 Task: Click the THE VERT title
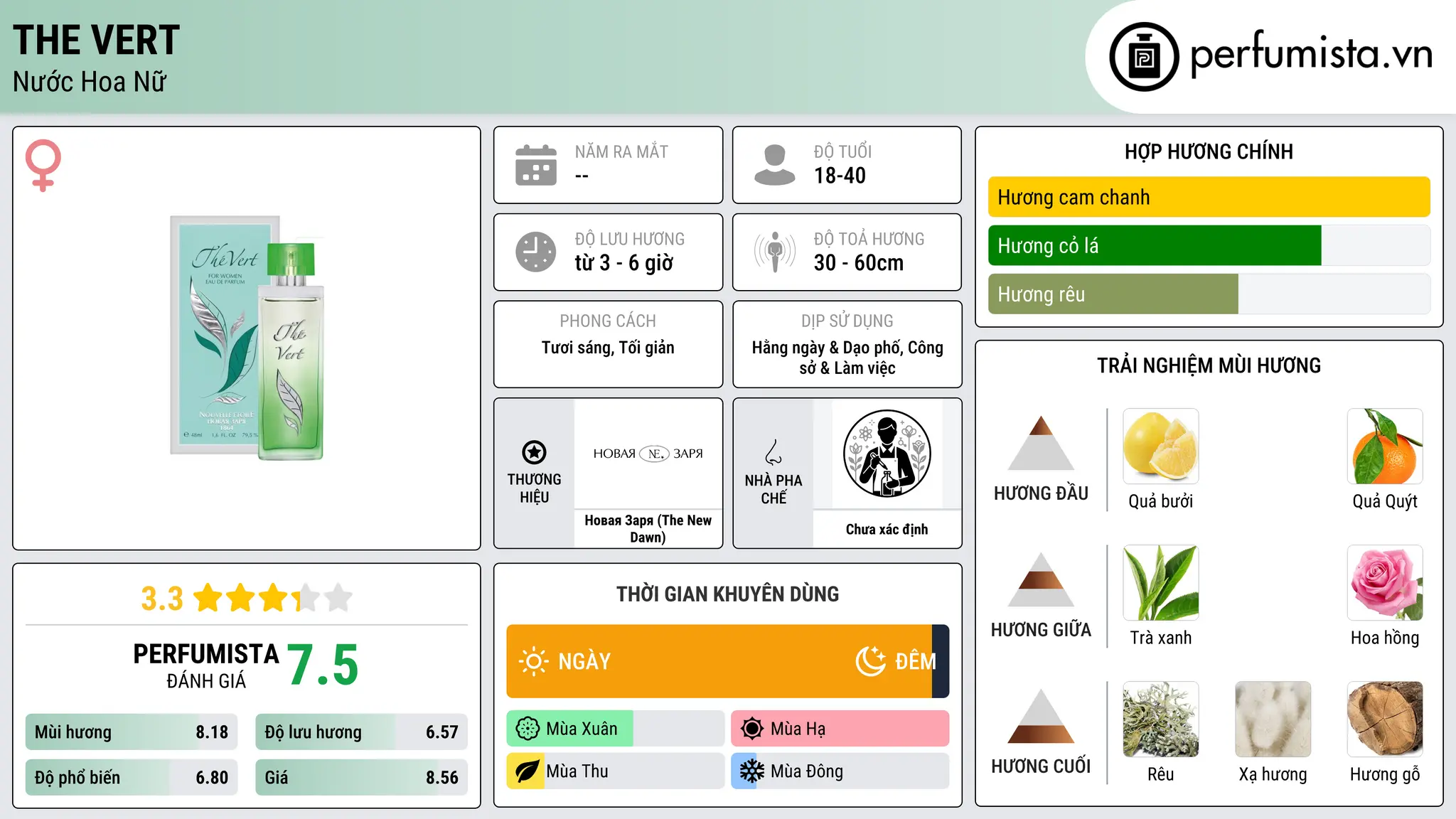pyautogui.click(x=96, y=40)
